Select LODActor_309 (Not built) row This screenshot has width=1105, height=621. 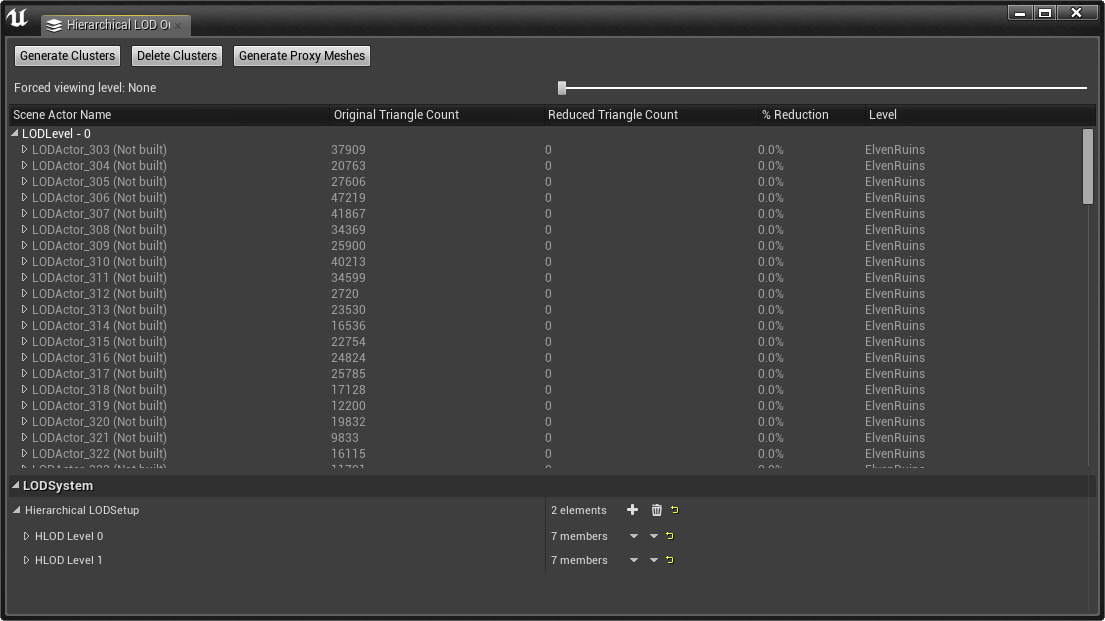(x=545, y=245)
